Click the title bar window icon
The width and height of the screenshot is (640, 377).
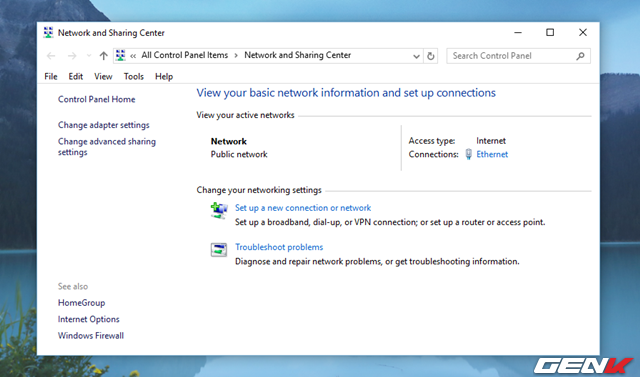pyautogui.click(x=48, y=33)
